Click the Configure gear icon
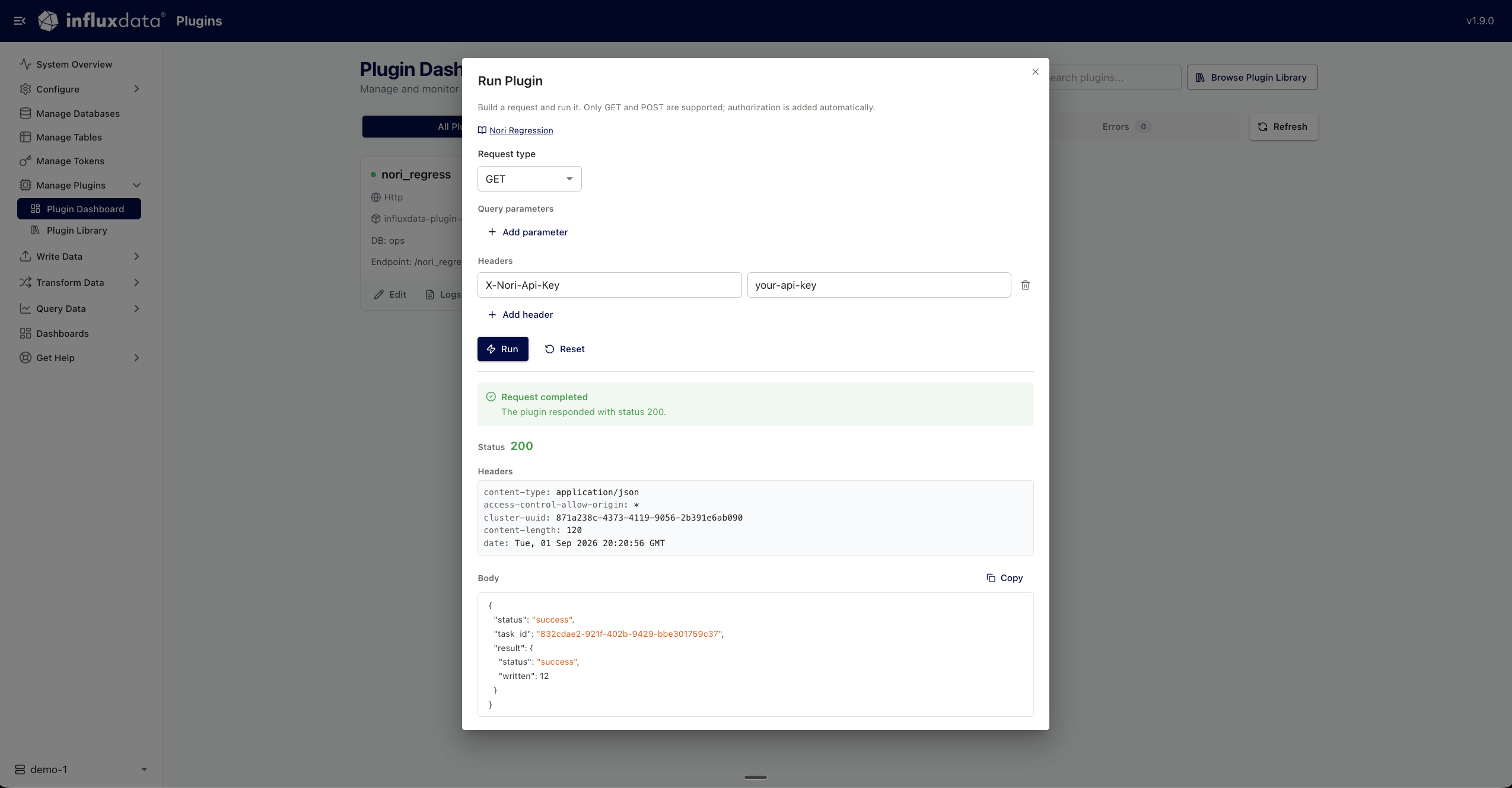The height and width of the screenshot is (788, 1512). [x=25, y=89]
